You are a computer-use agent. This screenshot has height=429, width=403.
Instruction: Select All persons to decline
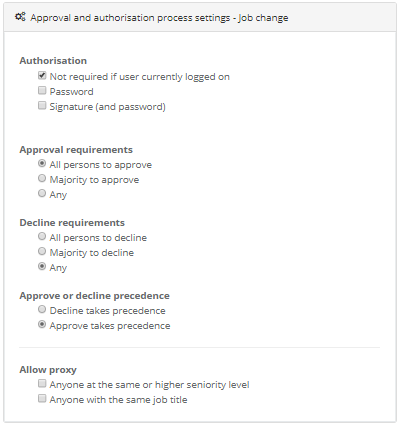click(42, 236)
